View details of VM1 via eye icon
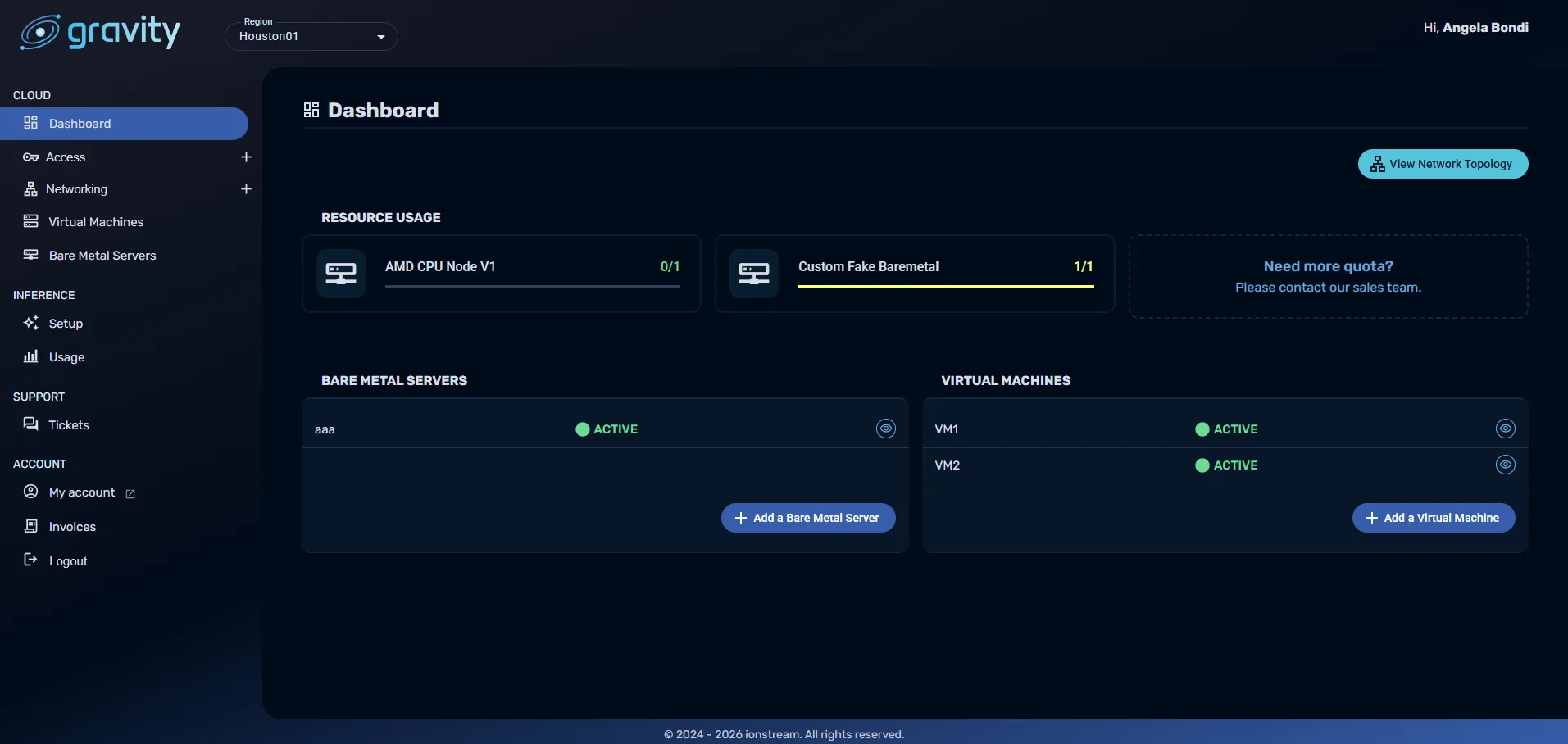 coord(1506,429)
